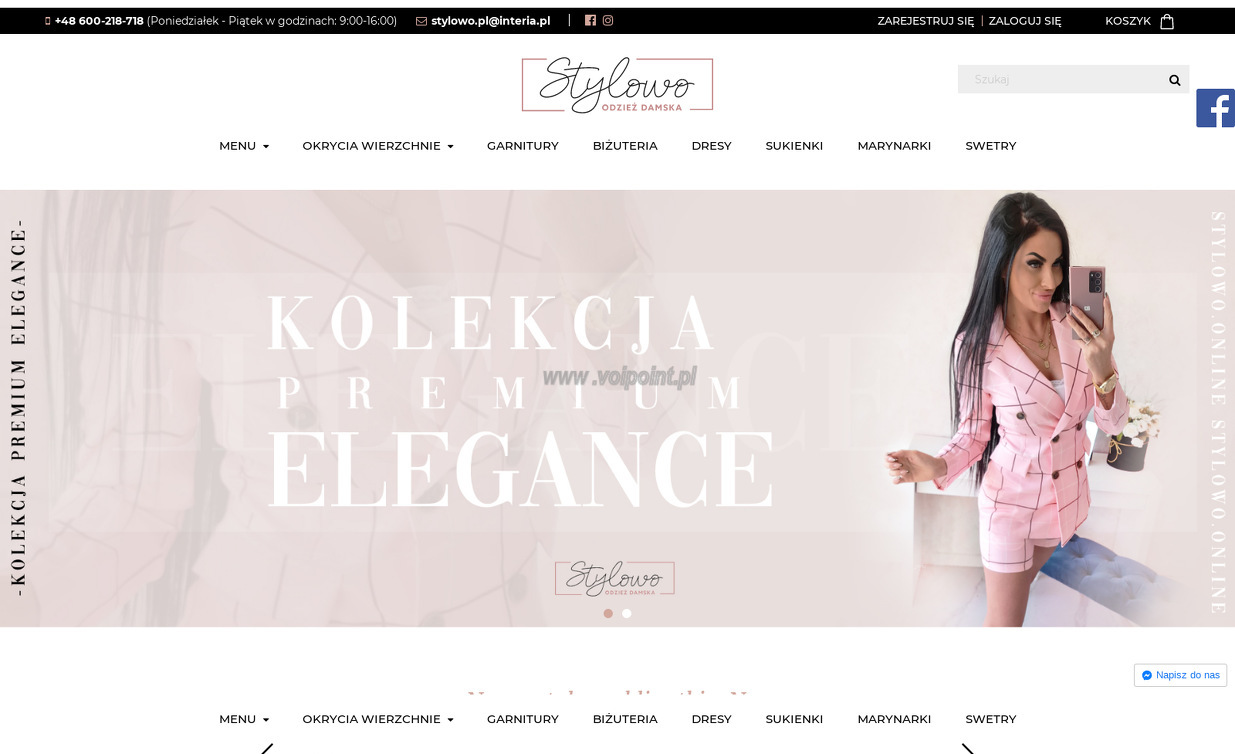
Task: Select the first slider dot indicator
Action: pyautogui.click(x=608, y=613)
